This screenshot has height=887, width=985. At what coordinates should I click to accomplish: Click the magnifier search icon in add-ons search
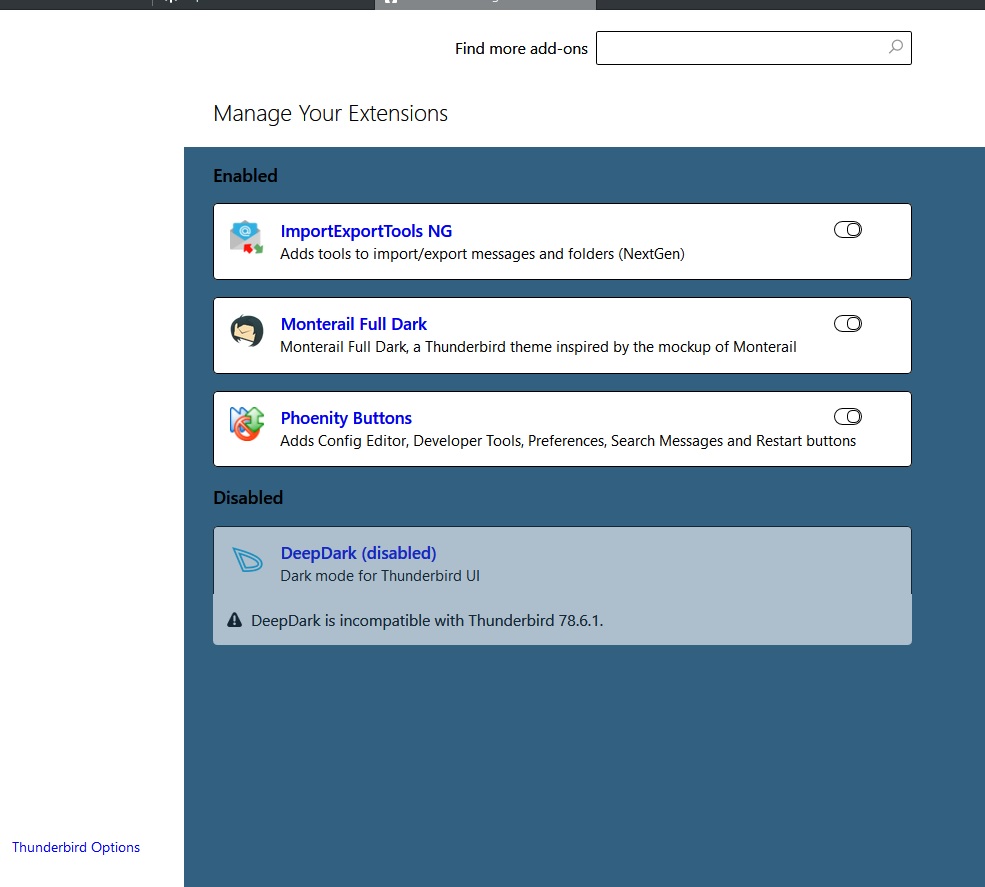tap(896, 47)
